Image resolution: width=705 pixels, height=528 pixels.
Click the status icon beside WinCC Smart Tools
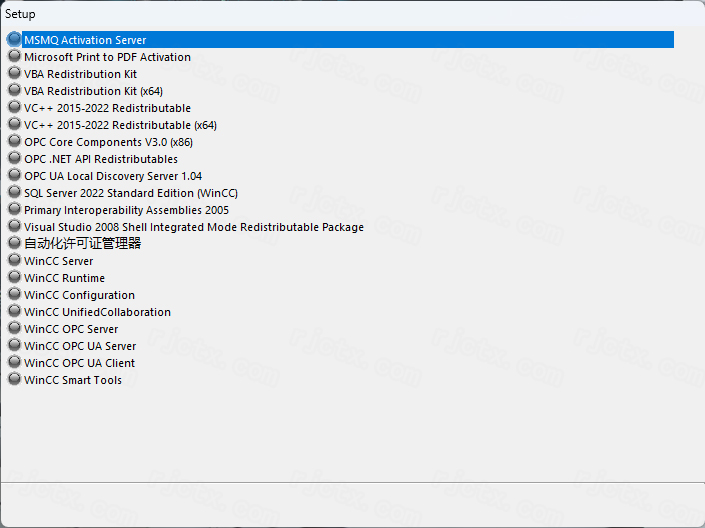[14, 379]
